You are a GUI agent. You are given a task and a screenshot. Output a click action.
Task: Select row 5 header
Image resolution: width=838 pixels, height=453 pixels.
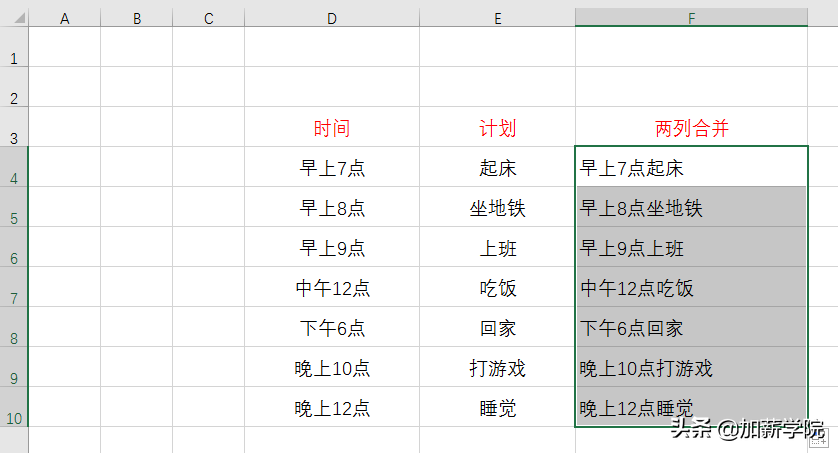[14, 207]
